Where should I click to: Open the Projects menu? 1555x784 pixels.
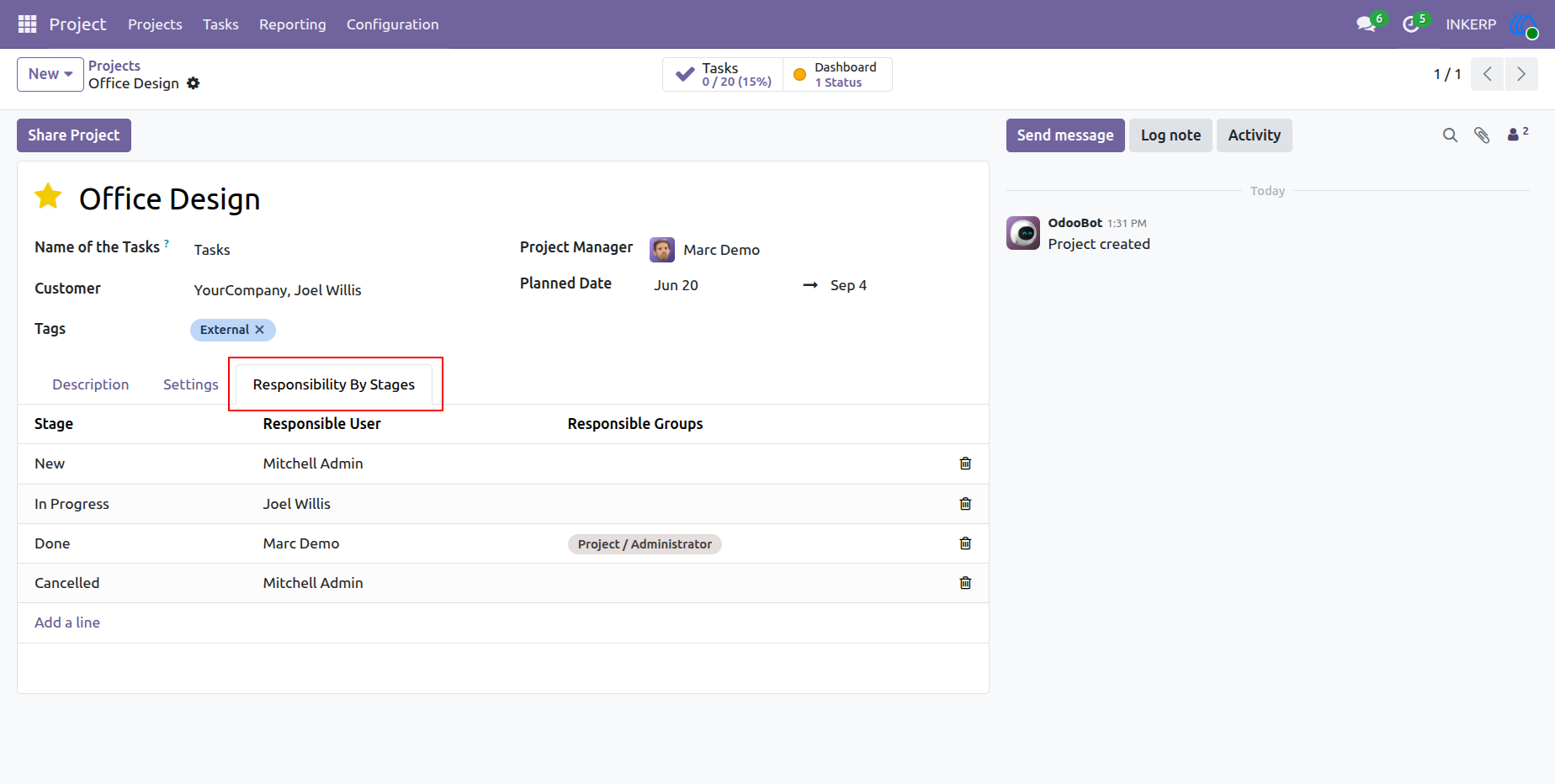(x=155, y=24)
